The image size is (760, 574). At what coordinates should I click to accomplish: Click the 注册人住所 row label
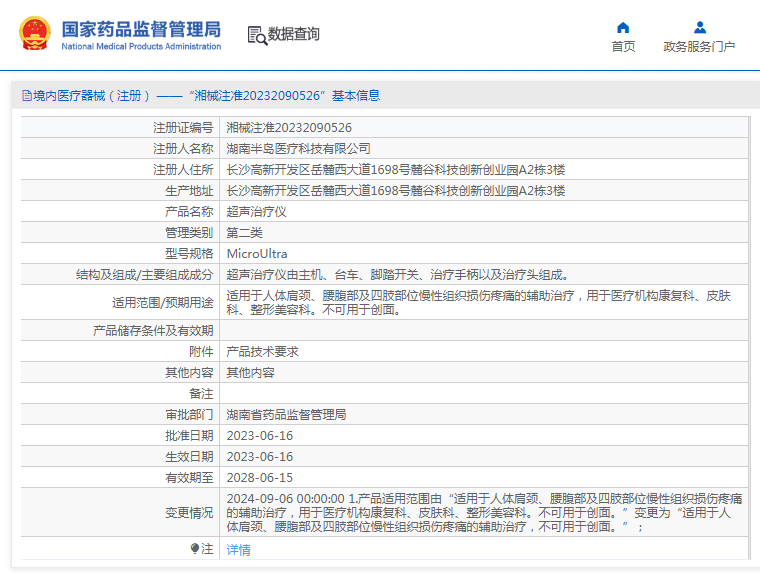click(183, 170)
